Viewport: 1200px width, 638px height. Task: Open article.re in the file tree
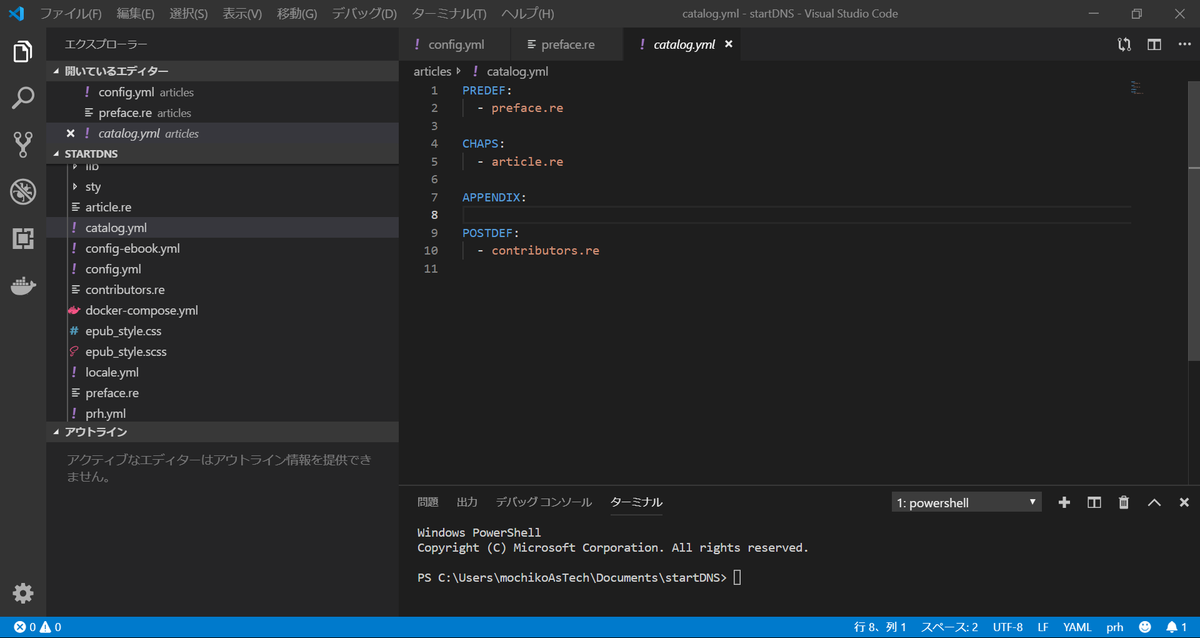[108, 207]
